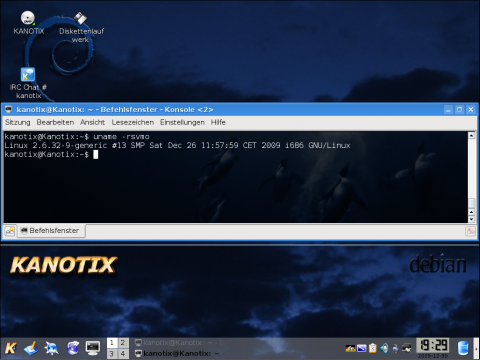Screen dimensions: 480x360
Task: Click the terminal prompt cursor line
Action: coord(51,154)
